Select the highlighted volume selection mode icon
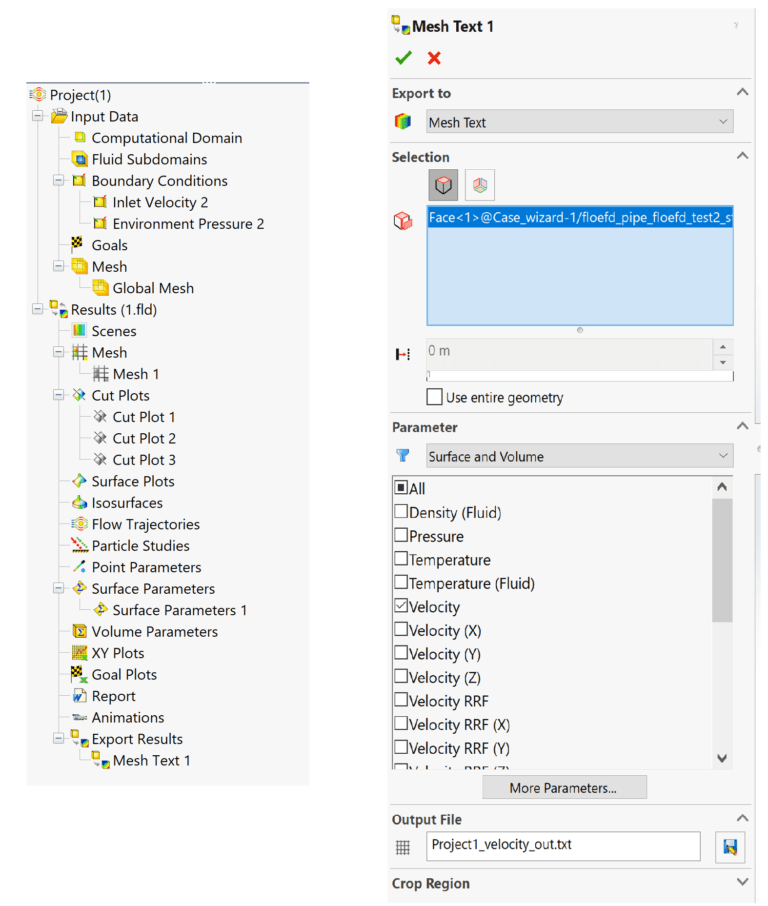 [x=443, y=184]
